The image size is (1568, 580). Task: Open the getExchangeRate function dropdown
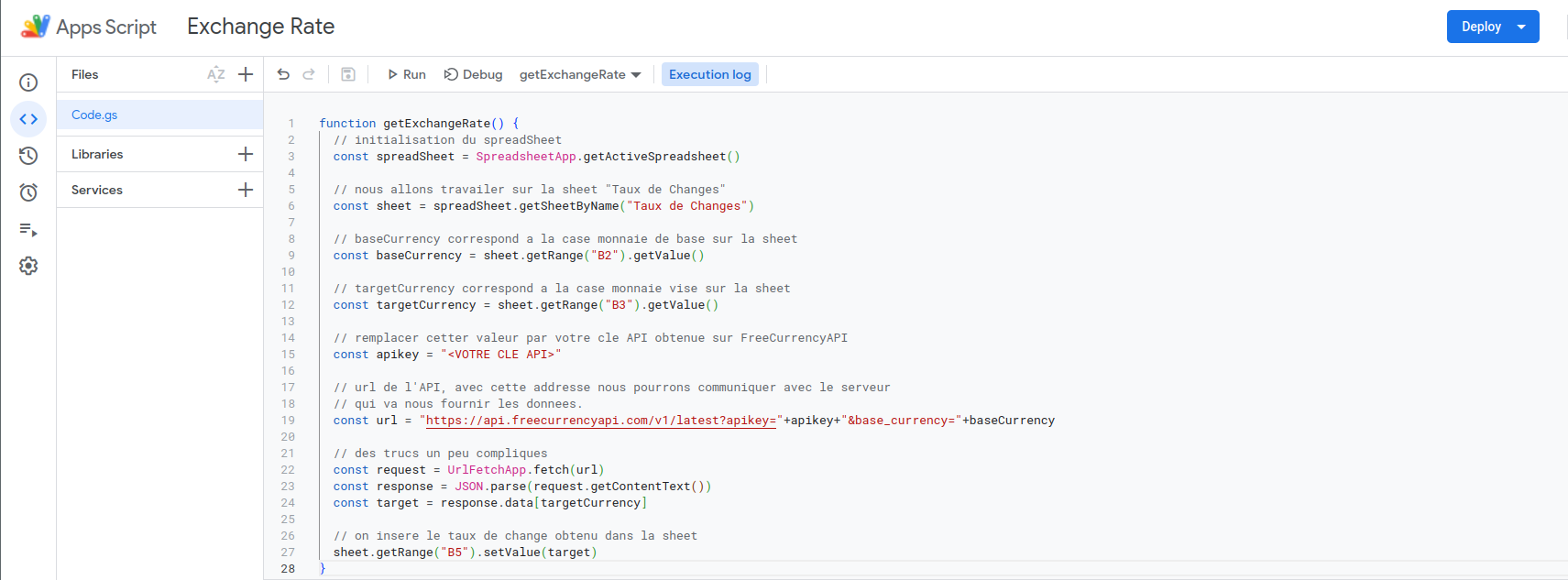(x=579, y=74)
